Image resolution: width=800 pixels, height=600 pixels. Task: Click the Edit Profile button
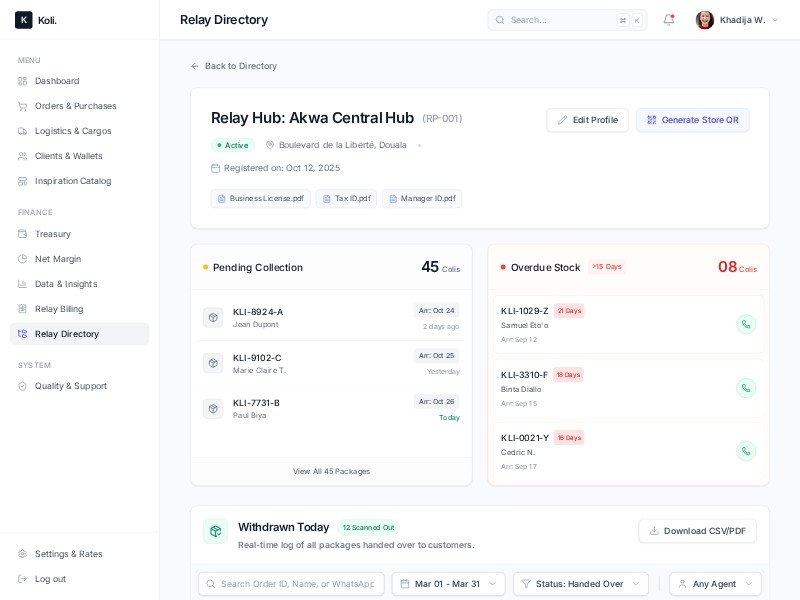(587, 120)
